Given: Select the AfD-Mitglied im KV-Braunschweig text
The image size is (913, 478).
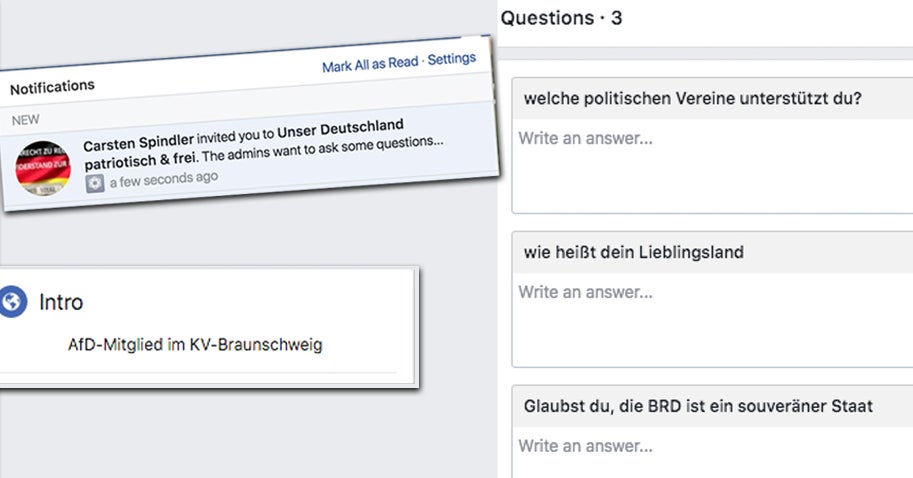Looking at the screenshot, I should [x=195, y=345].
